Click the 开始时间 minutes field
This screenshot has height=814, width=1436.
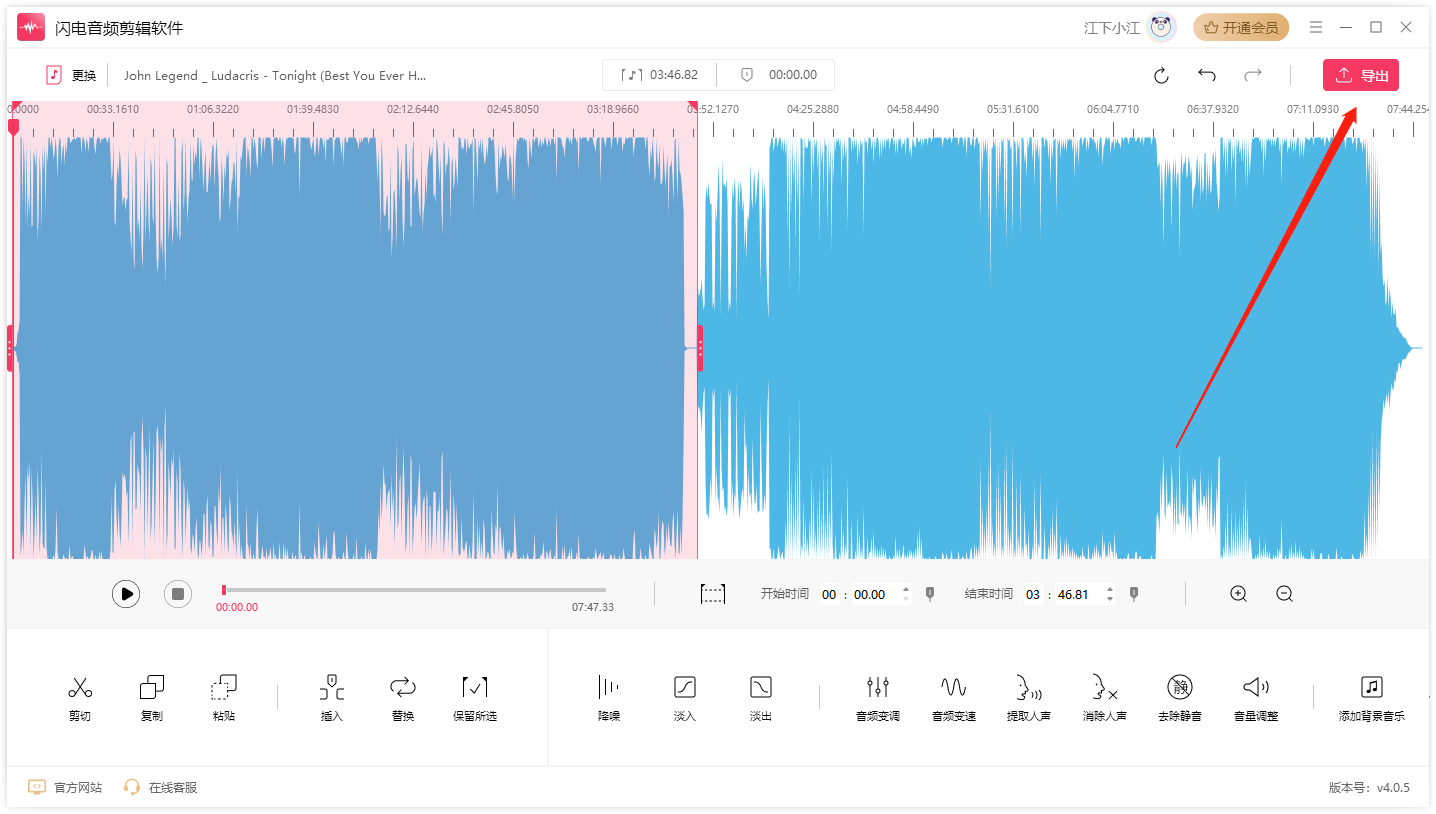point(830,594)
